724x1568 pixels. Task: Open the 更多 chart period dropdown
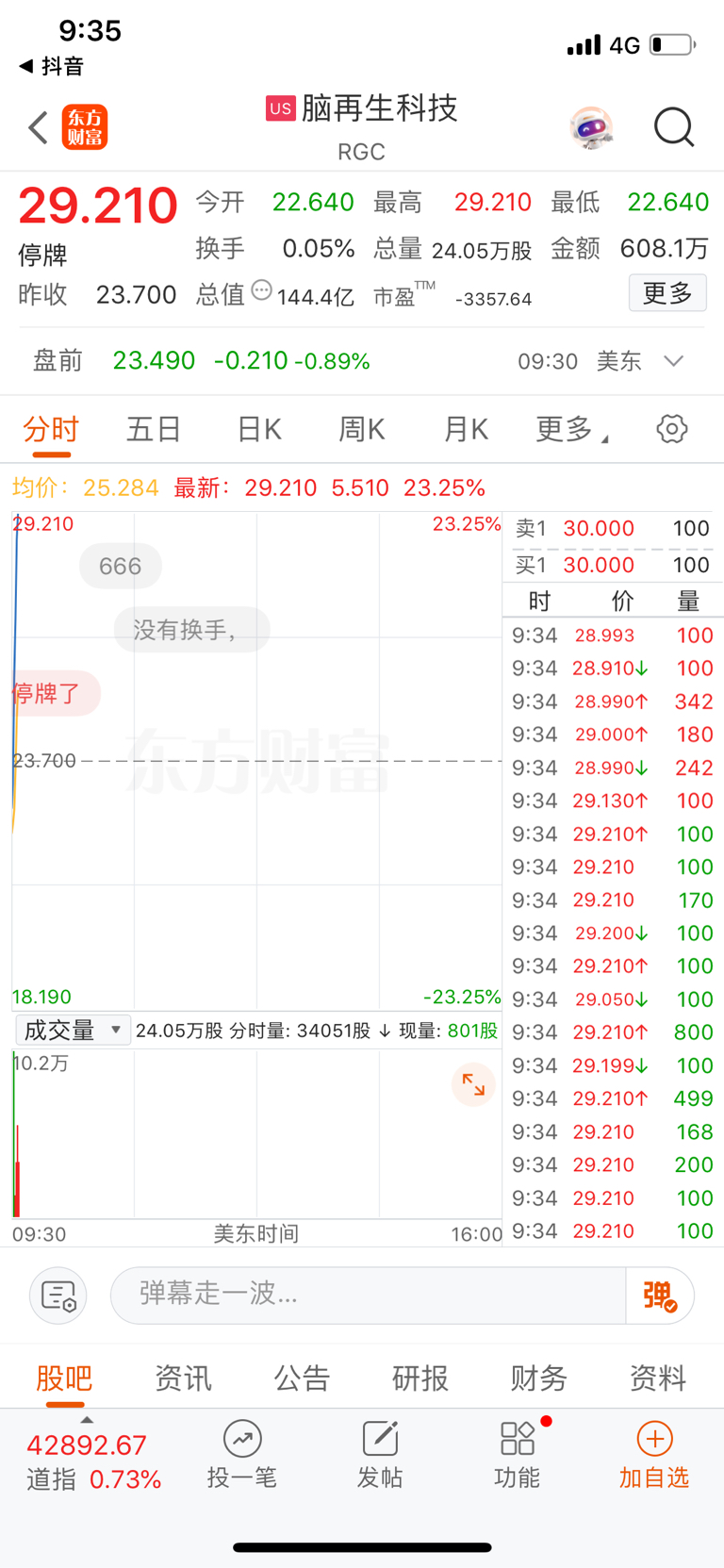pos(571,430)
